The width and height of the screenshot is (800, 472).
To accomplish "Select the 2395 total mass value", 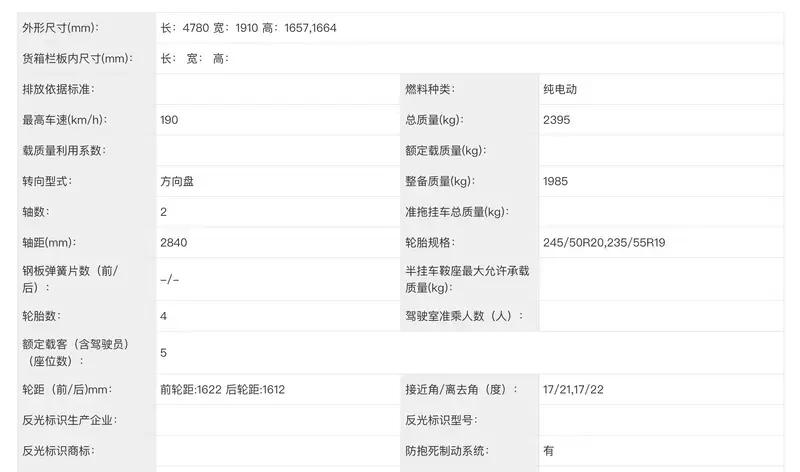I will (556, 120).
